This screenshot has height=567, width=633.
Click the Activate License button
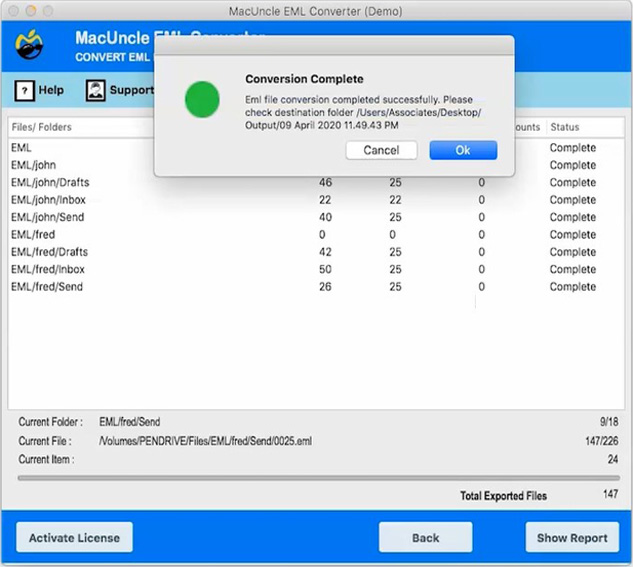pos(74,537)
